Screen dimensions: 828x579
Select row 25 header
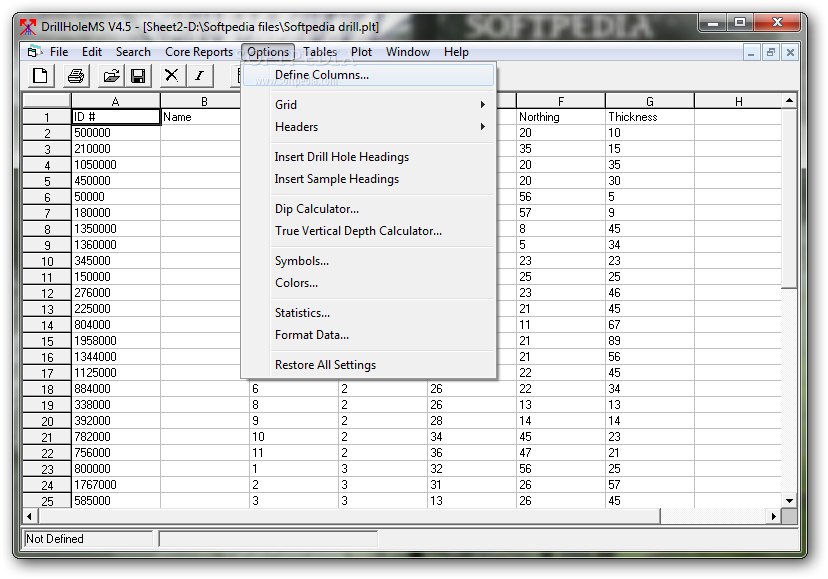47,501
